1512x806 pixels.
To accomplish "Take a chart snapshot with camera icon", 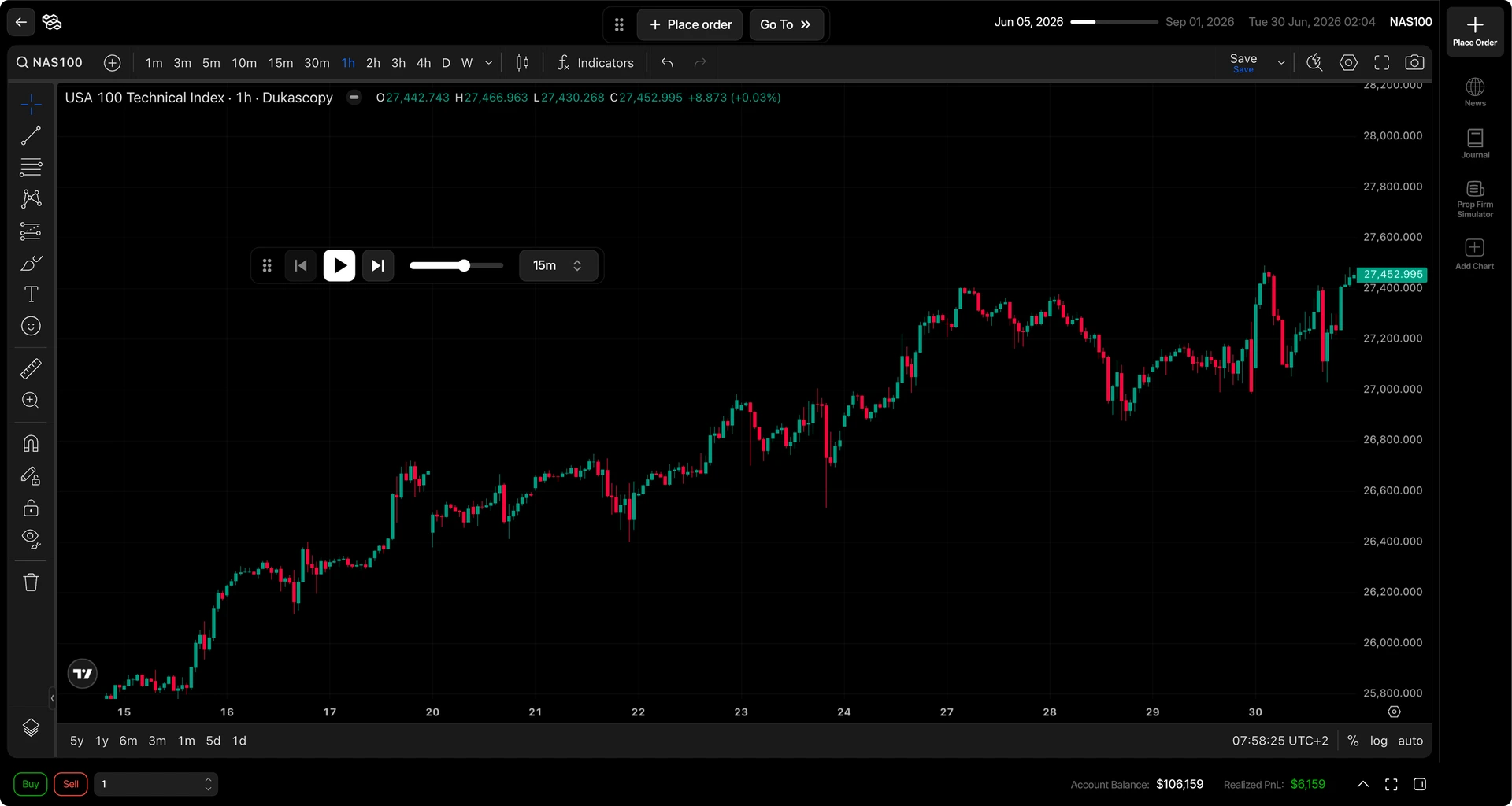I will tap(1414, 63).
